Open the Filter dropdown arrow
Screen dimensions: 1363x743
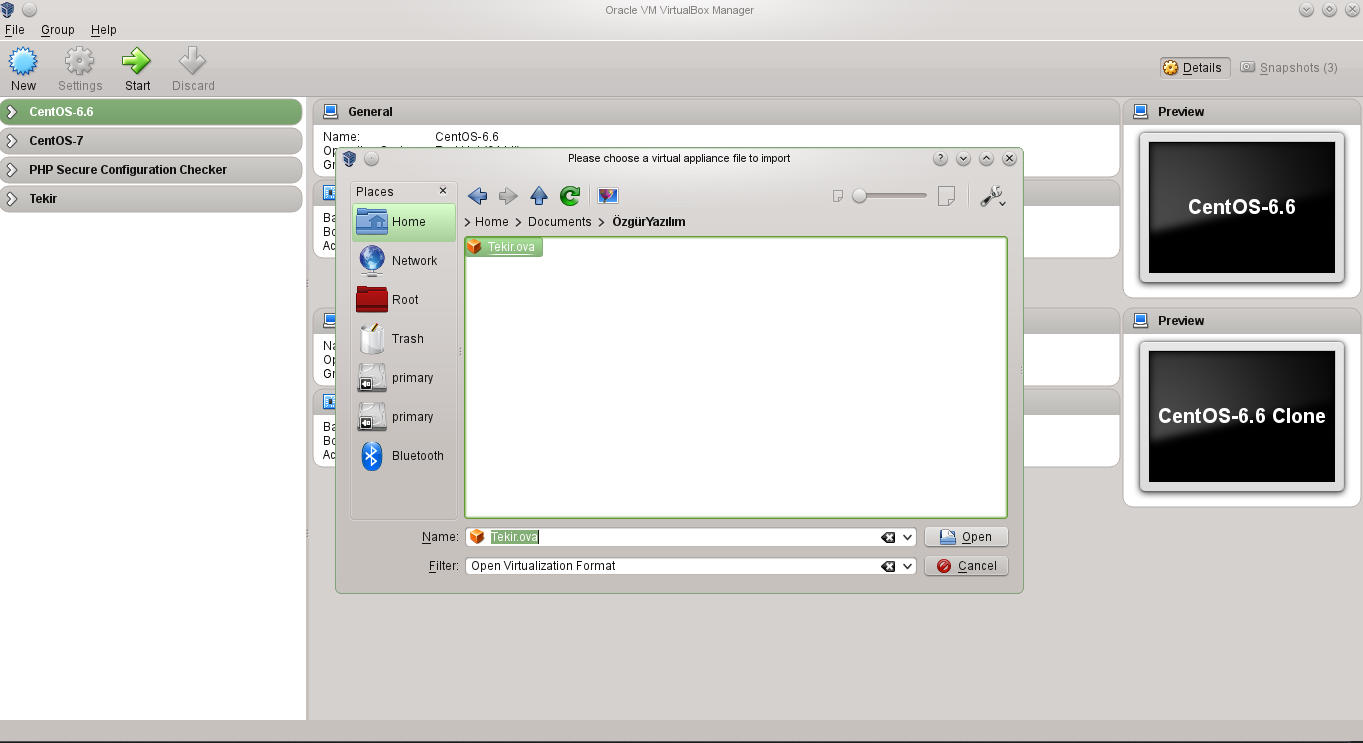pos(908,566)
